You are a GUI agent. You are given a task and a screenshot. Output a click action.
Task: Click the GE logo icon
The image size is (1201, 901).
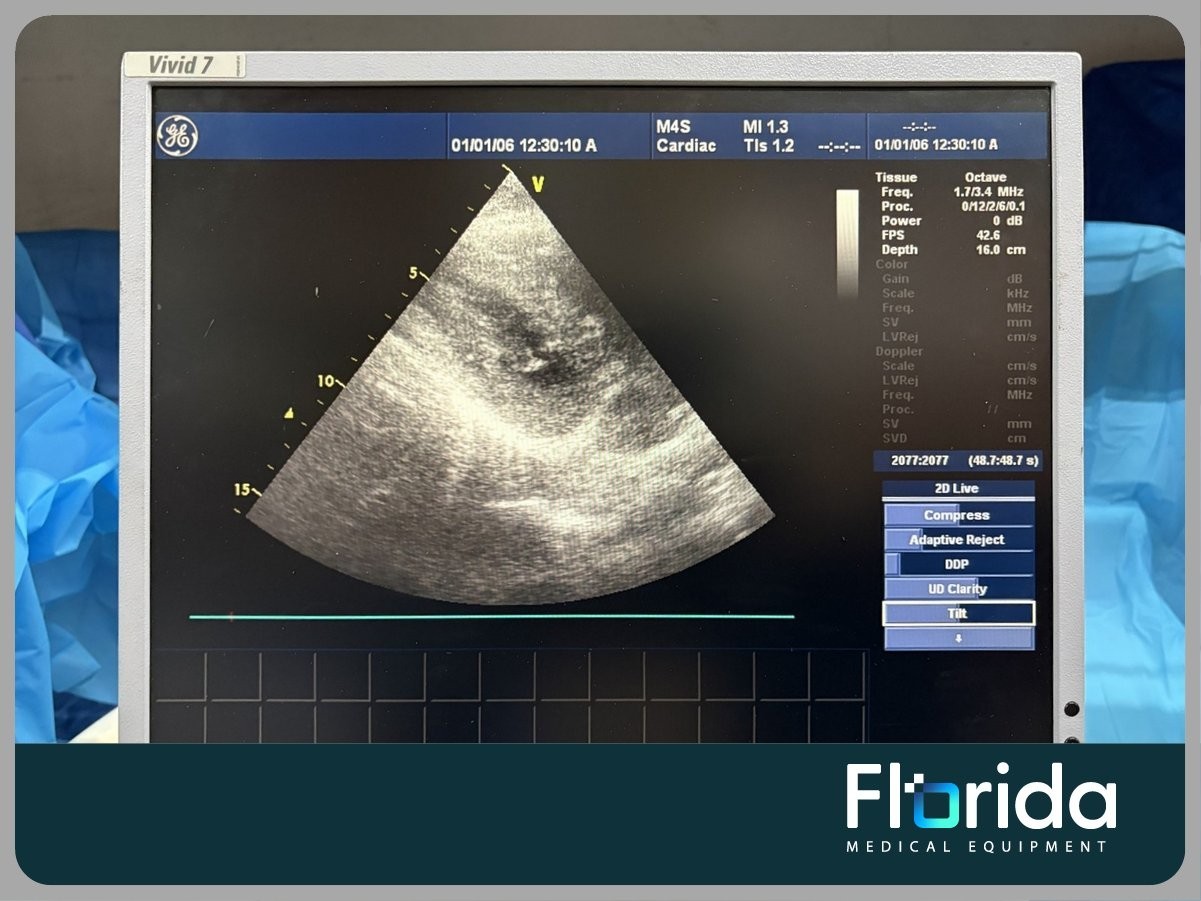coord(177,136)
